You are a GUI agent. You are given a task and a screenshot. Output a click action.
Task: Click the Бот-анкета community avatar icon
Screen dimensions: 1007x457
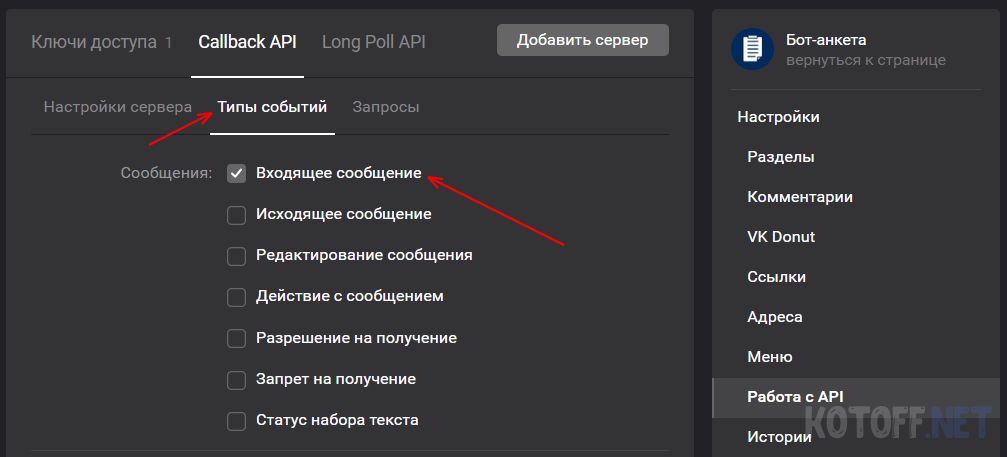752,49
